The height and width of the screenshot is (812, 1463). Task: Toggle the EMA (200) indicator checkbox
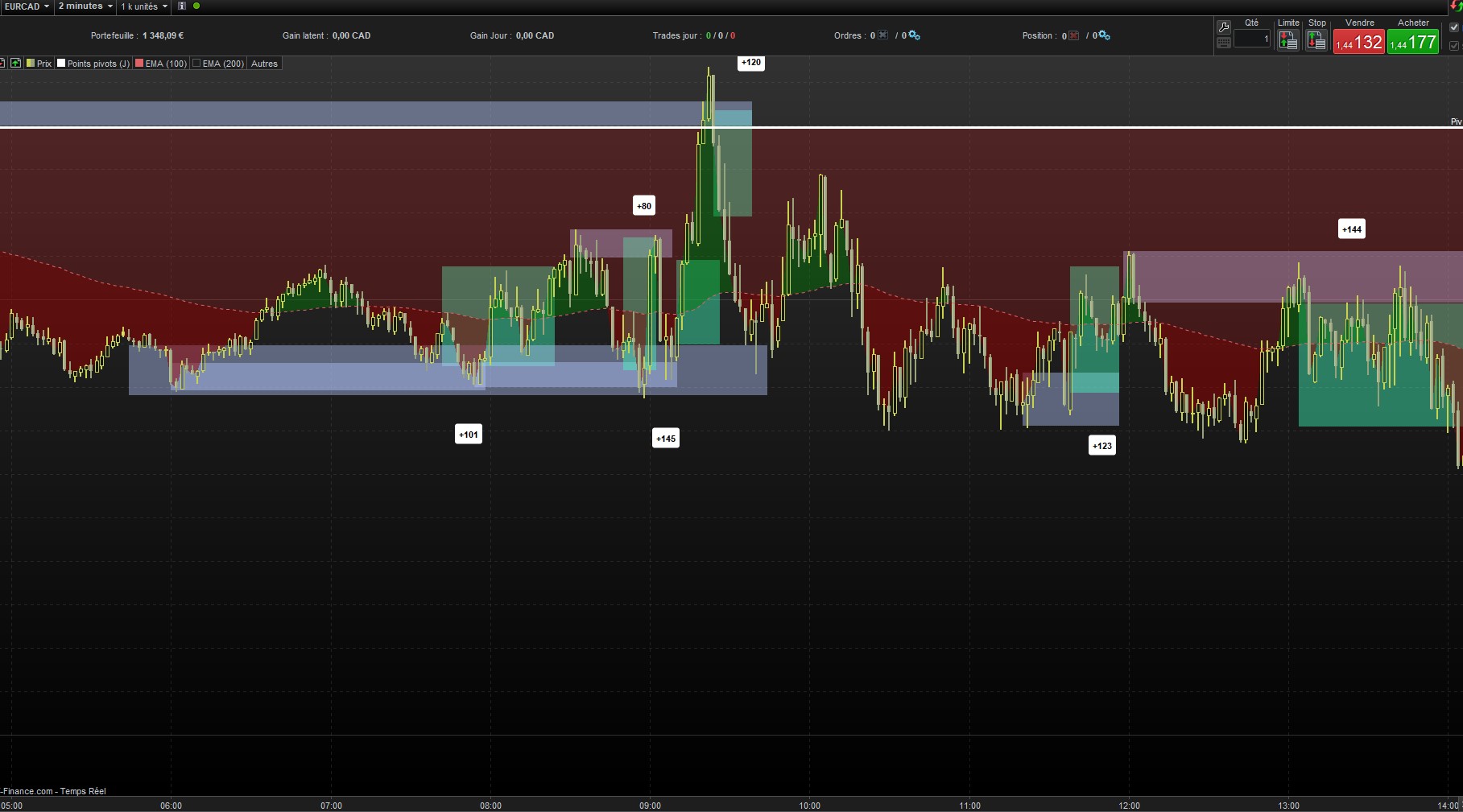click(196, 64)
